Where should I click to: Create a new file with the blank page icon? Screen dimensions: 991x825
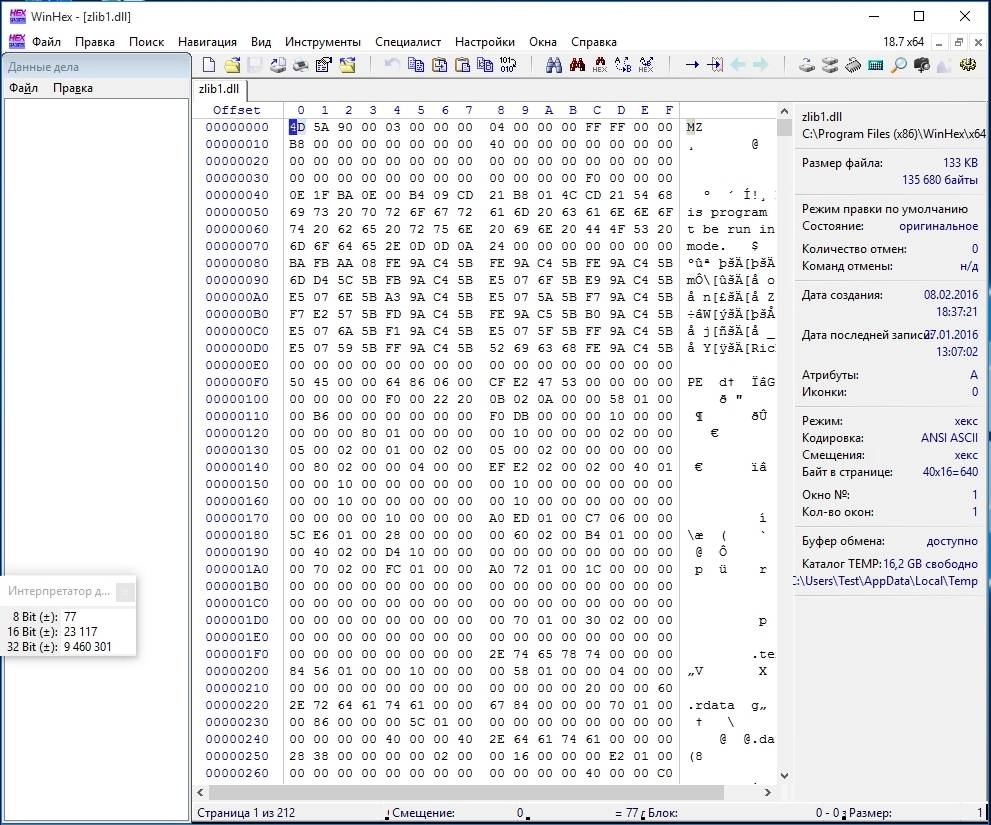click(209, 64)
